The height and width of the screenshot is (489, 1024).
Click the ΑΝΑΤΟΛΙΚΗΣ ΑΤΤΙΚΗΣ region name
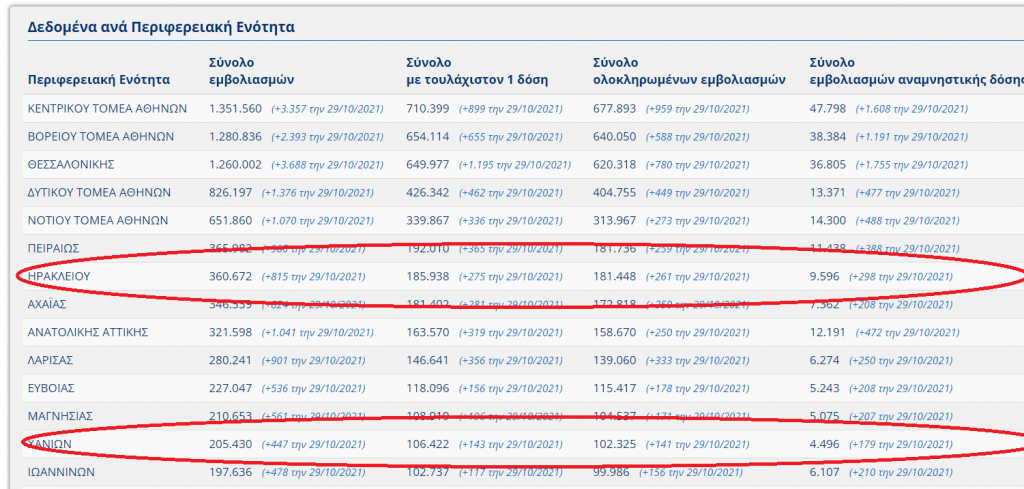point(89,331)
